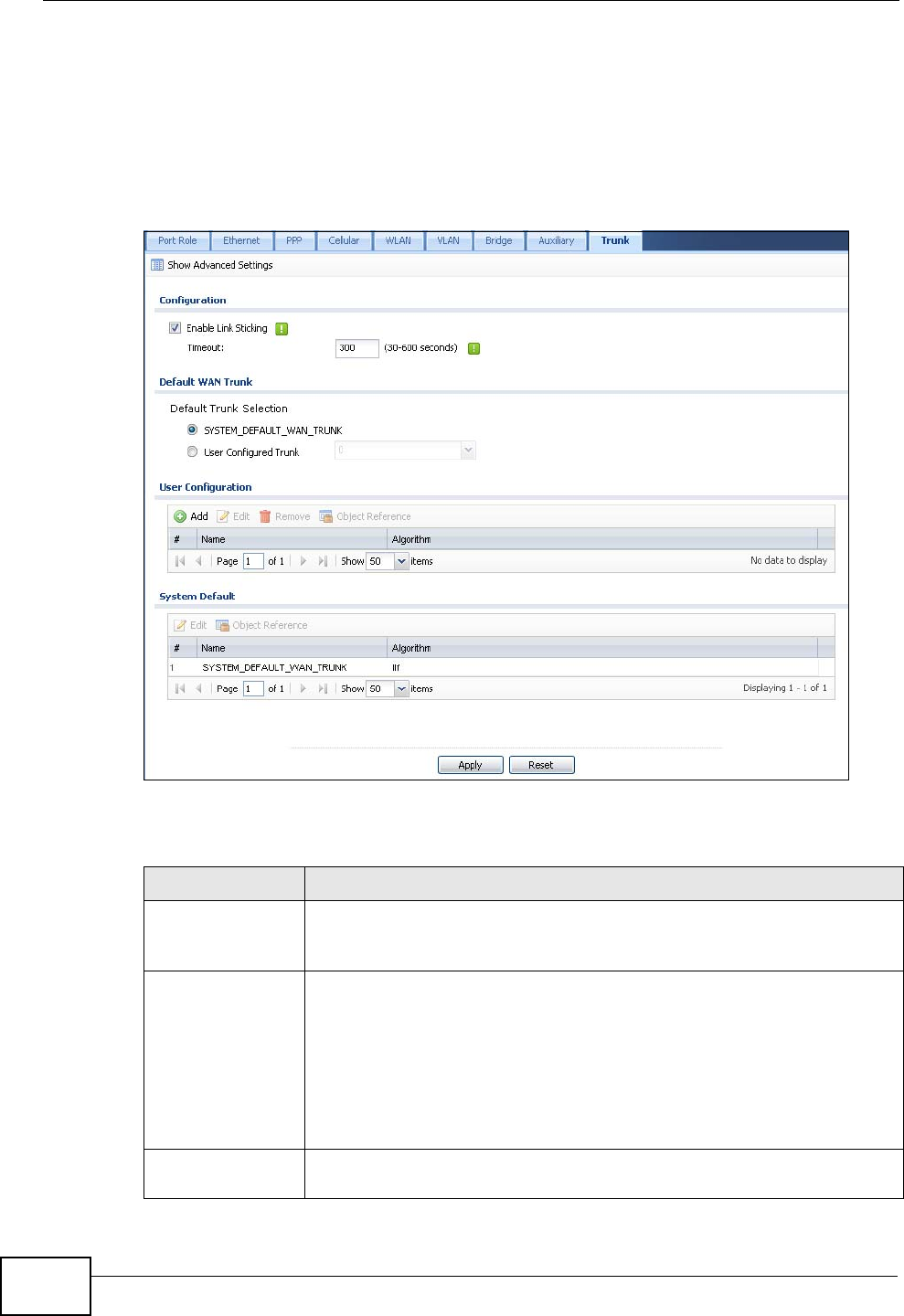Toggle Enable Link Sticking checkbox
The height and width of the screenshot is (1316, 904).
175,328
